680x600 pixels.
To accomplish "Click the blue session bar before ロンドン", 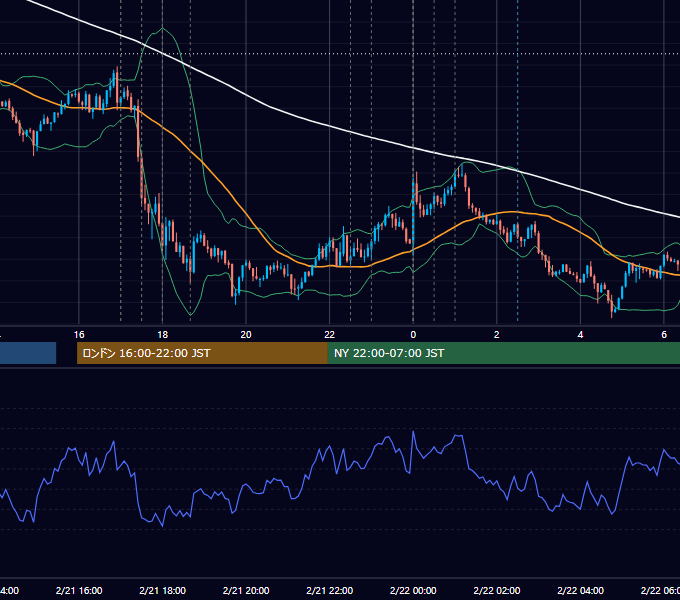I will click(28, 353).
